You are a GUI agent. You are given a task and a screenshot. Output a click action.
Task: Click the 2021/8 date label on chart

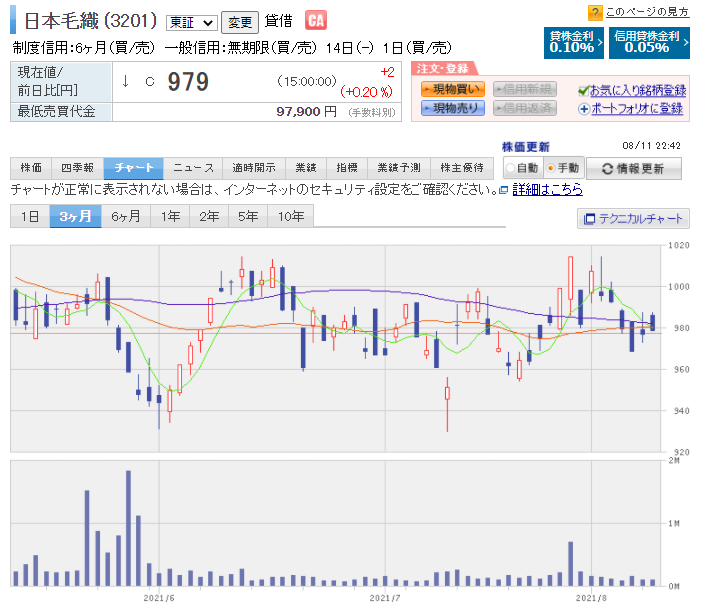point(591,598)
